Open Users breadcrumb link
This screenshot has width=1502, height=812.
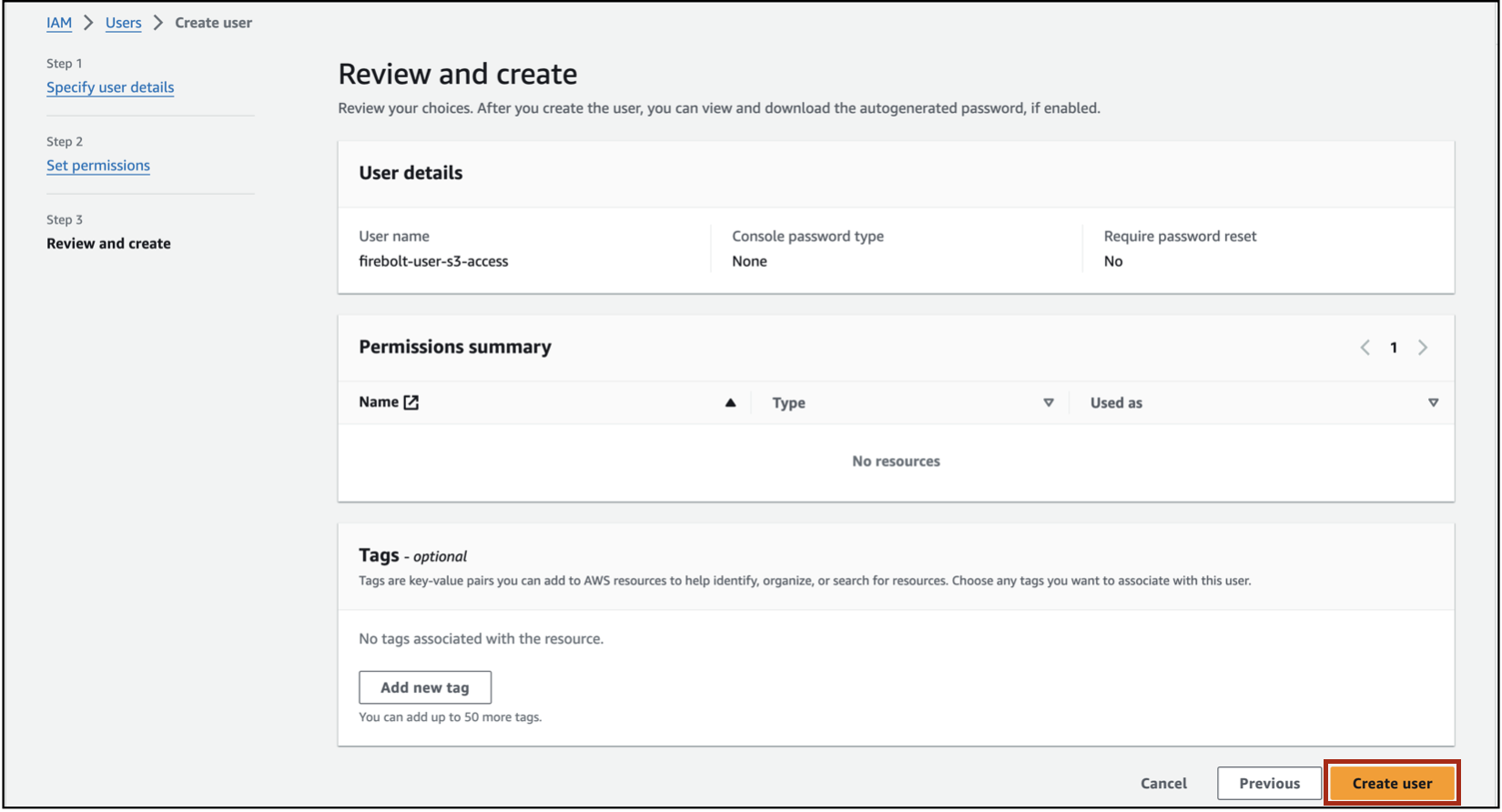pos(124,23)
